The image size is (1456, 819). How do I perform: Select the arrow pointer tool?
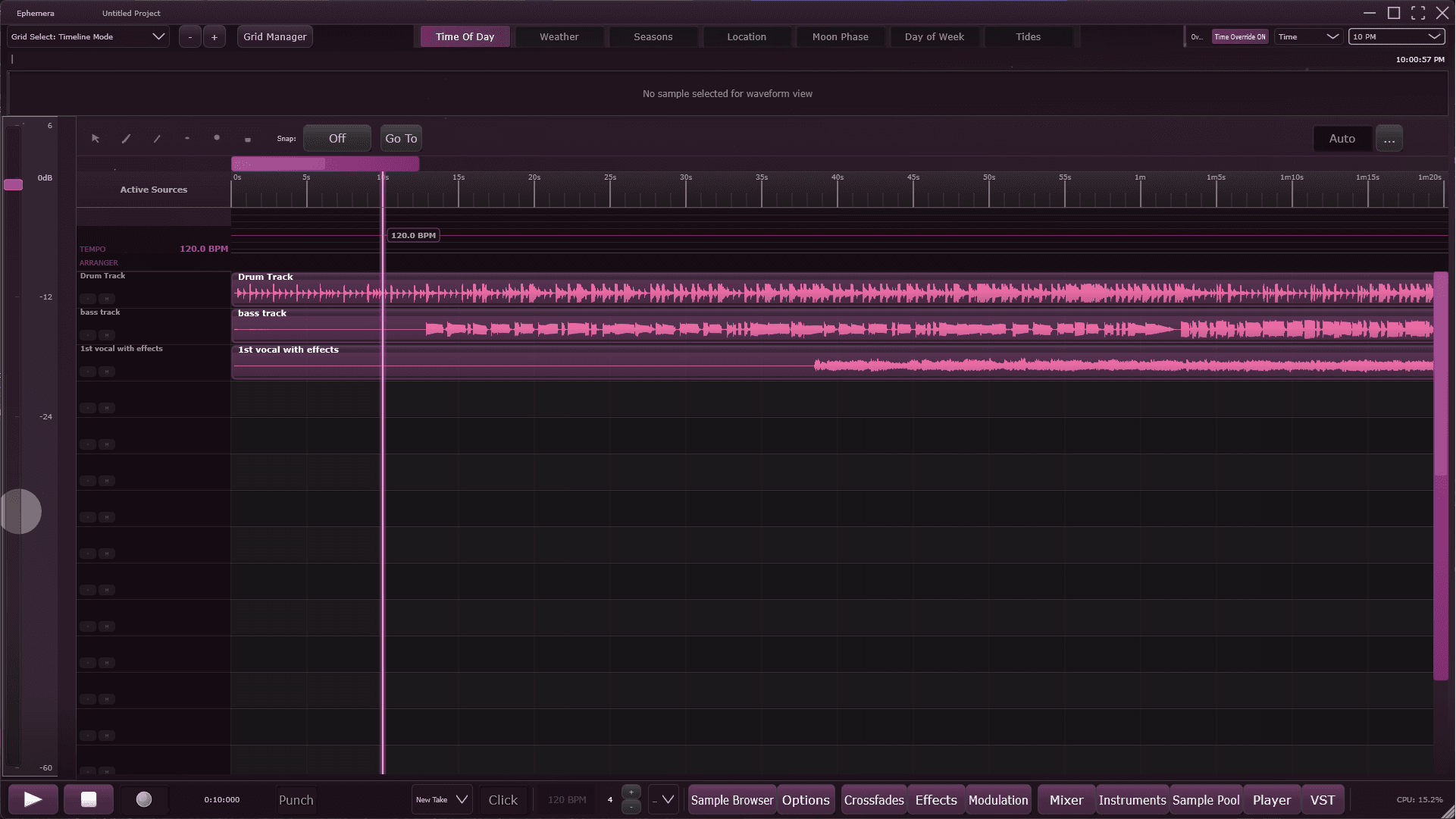pyautogui.click(x=96, y=139)
